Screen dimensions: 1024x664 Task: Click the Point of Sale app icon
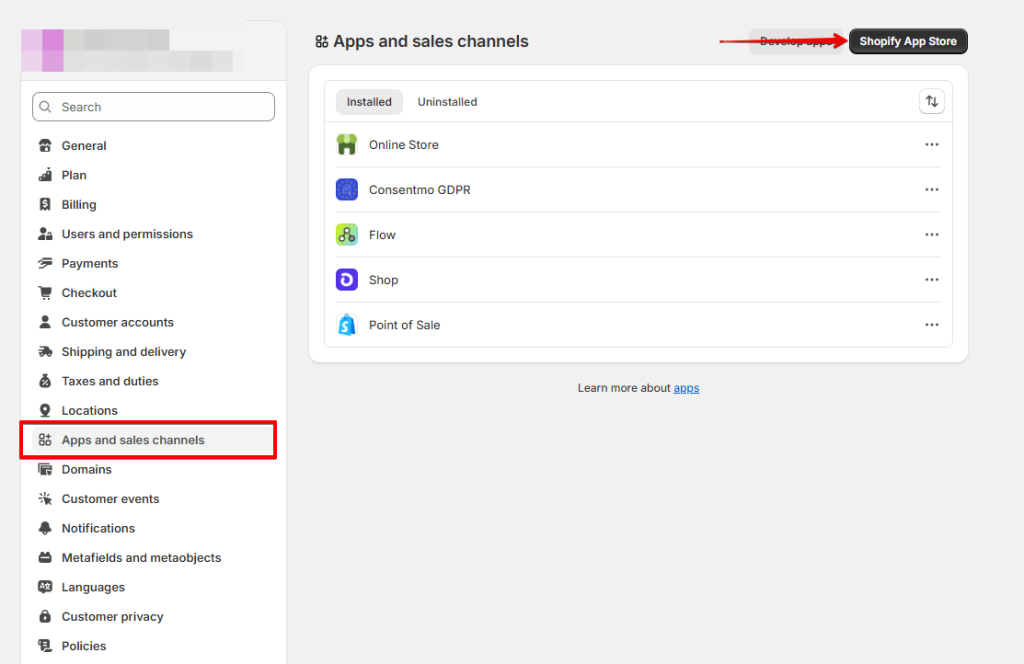tap(347, 324)
